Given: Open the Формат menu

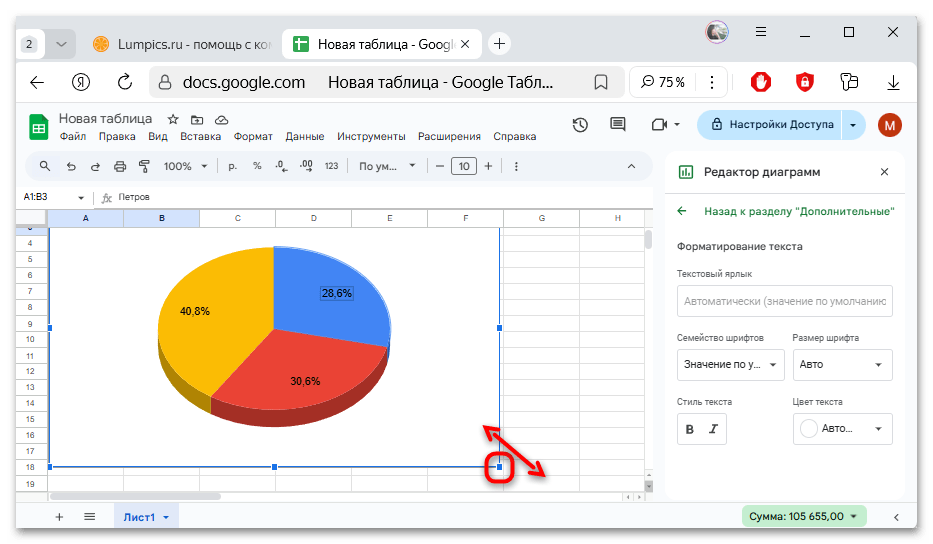Looking at the screenshot, I should (253, 137).
